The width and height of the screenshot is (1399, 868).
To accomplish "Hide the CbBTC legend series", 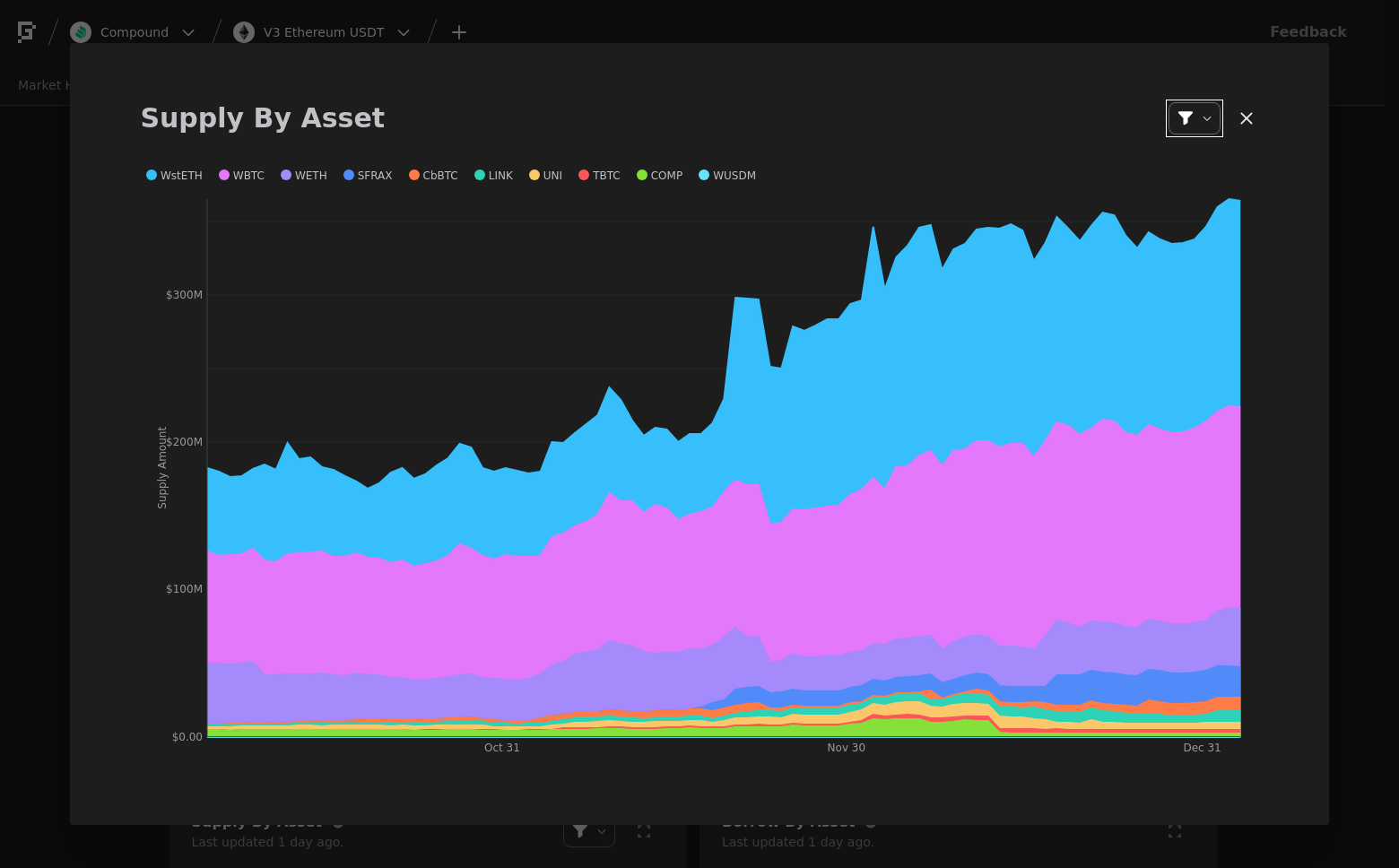I will [x=433, y=176].
